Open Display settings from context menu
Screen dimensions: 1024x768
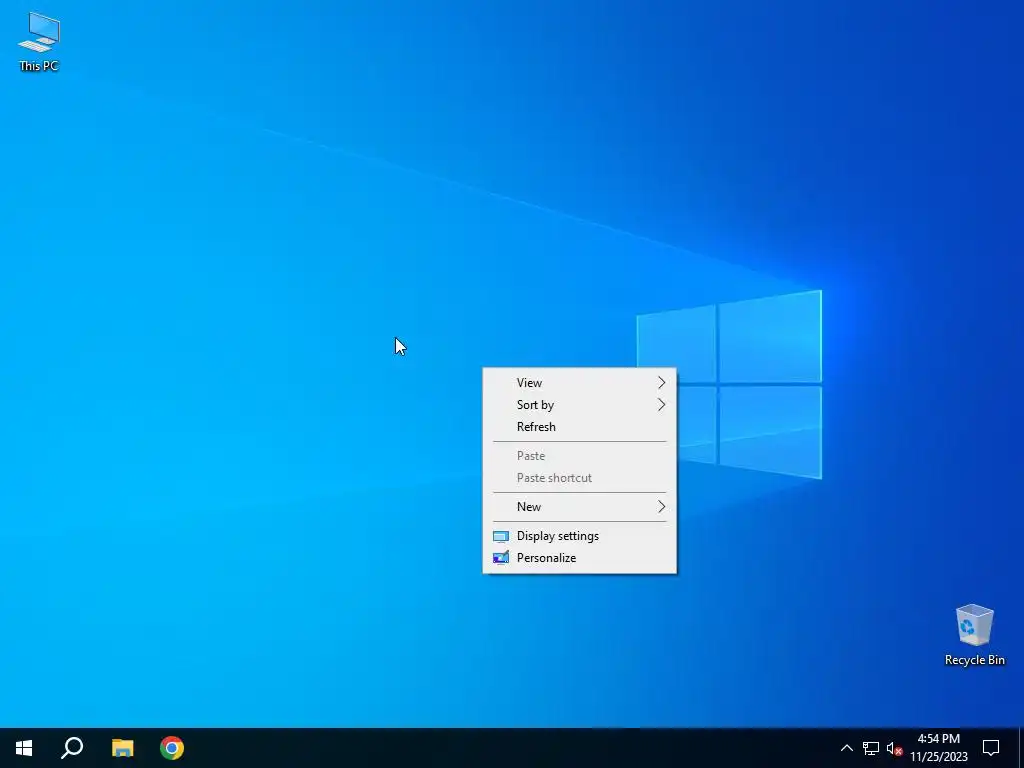pyautogui.click(x=579, y=536)
